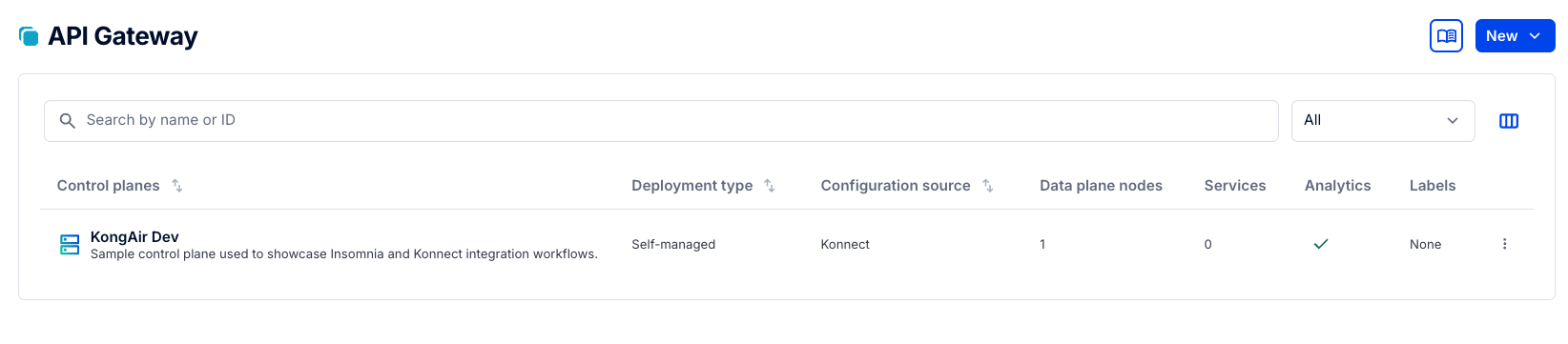Viewport: 1568px width, 344px height.
Task: Click the None labels cell
Action: pyautogui.click(x=1425, y=245)
